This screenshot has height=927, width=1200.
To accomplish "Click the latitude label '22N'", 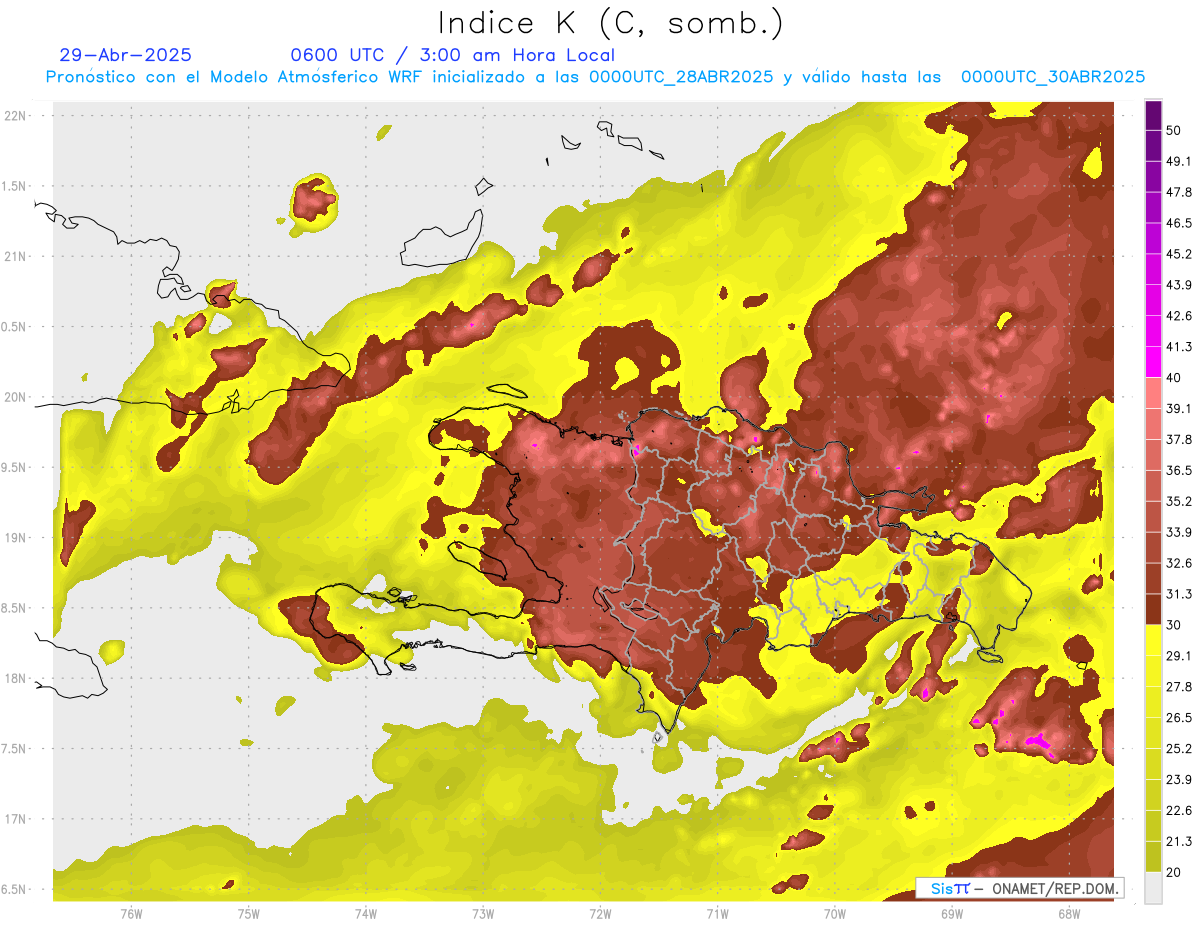I will pyautogui.click(x=17, y=115).
